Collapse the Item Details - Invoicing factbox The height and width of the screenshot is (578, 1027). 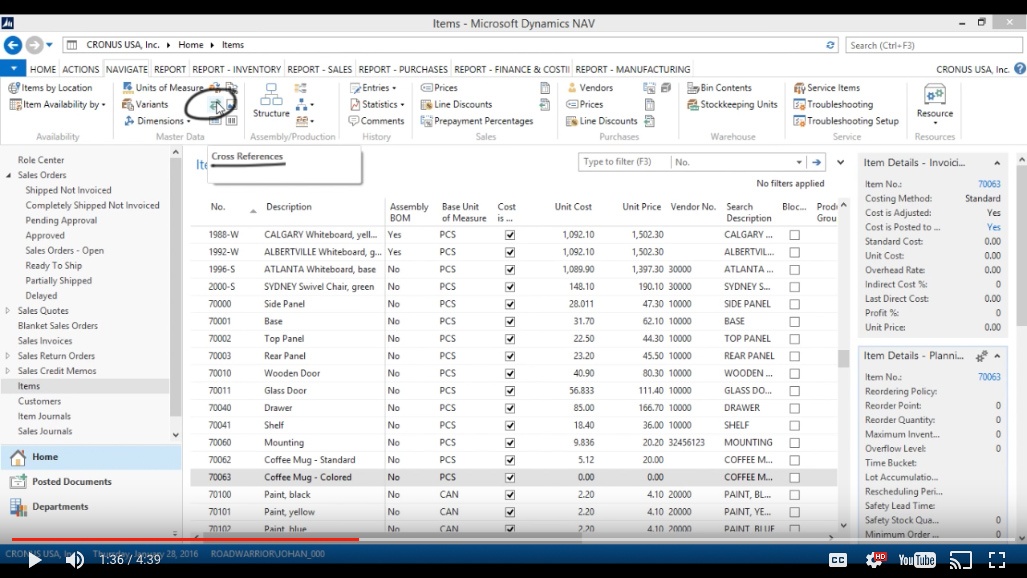tap(997, 163)
